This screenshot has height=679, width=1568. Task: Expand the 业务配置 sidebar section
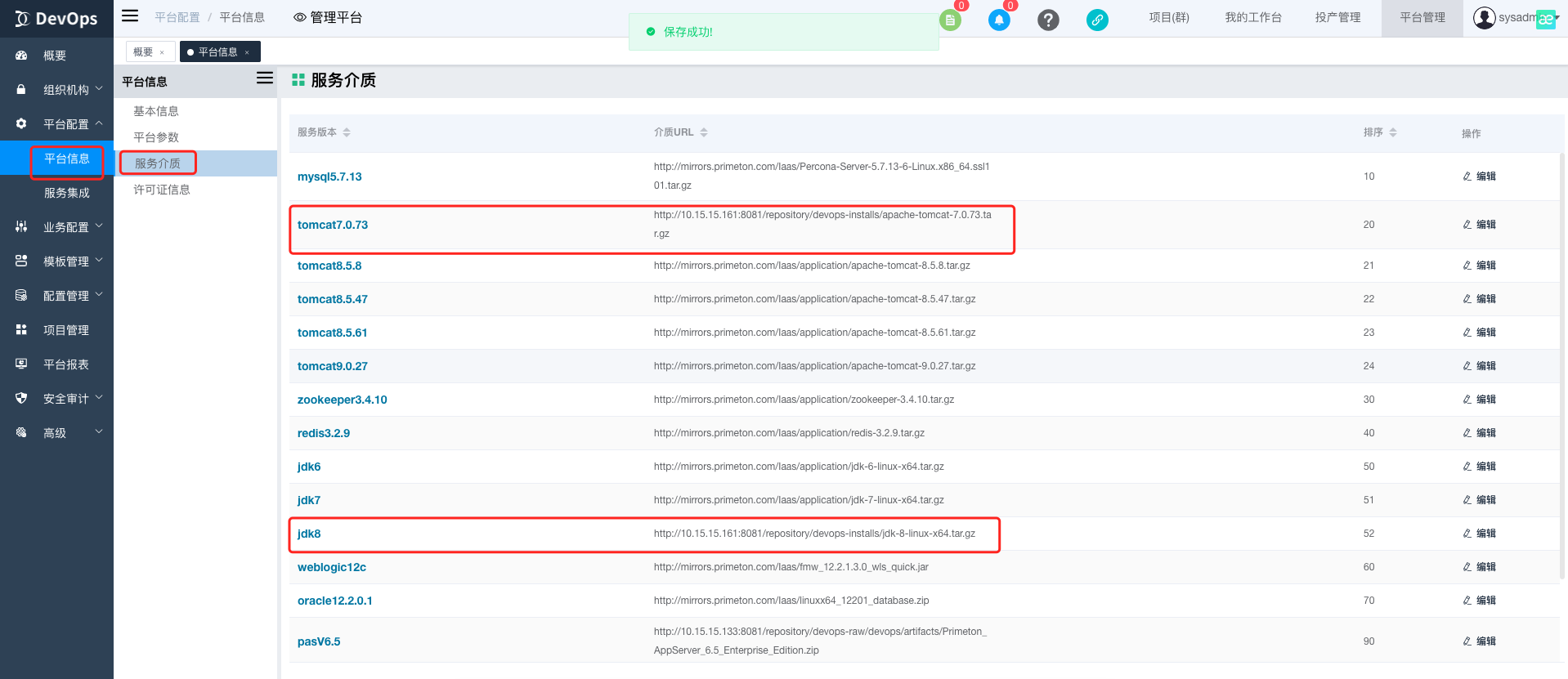coord(65,227)
